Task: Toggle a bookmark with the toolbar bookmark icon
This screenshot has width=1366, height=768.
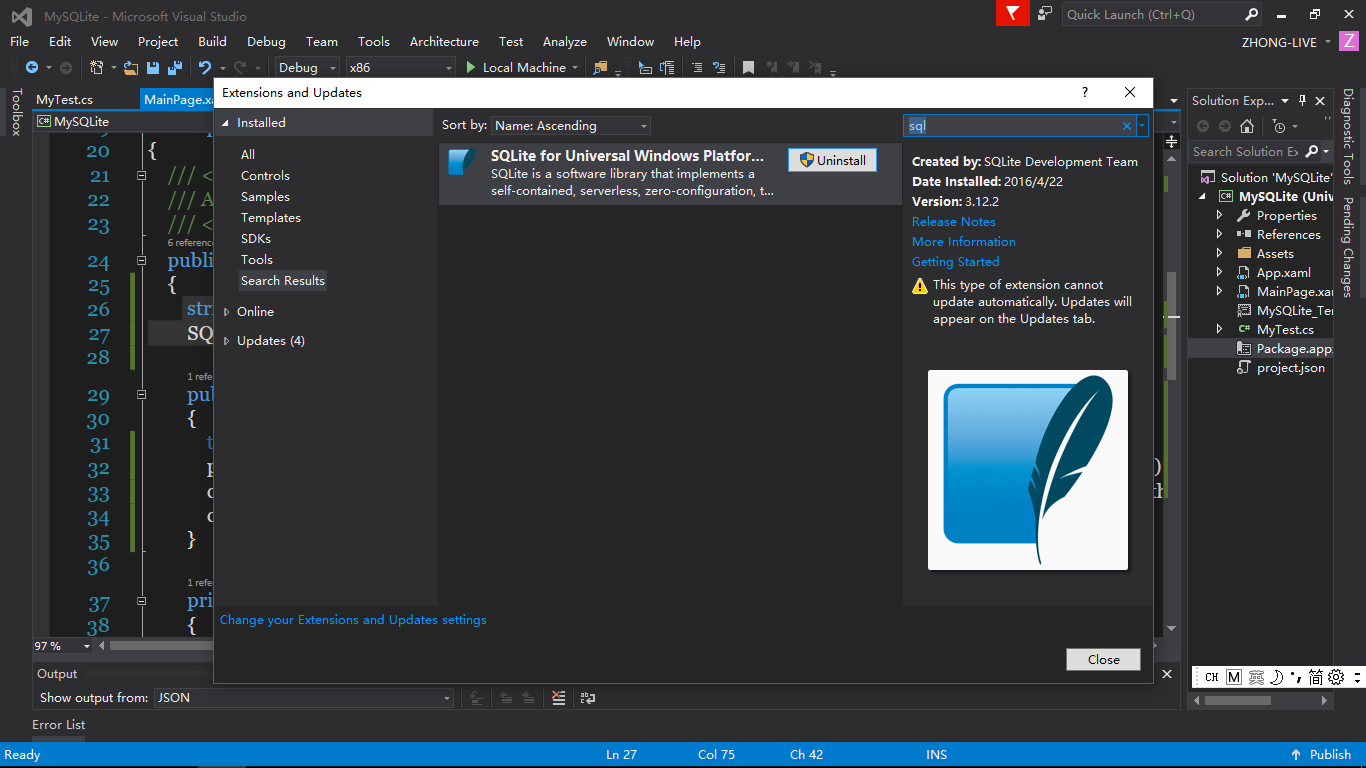Action: click(x=748, y=67)
